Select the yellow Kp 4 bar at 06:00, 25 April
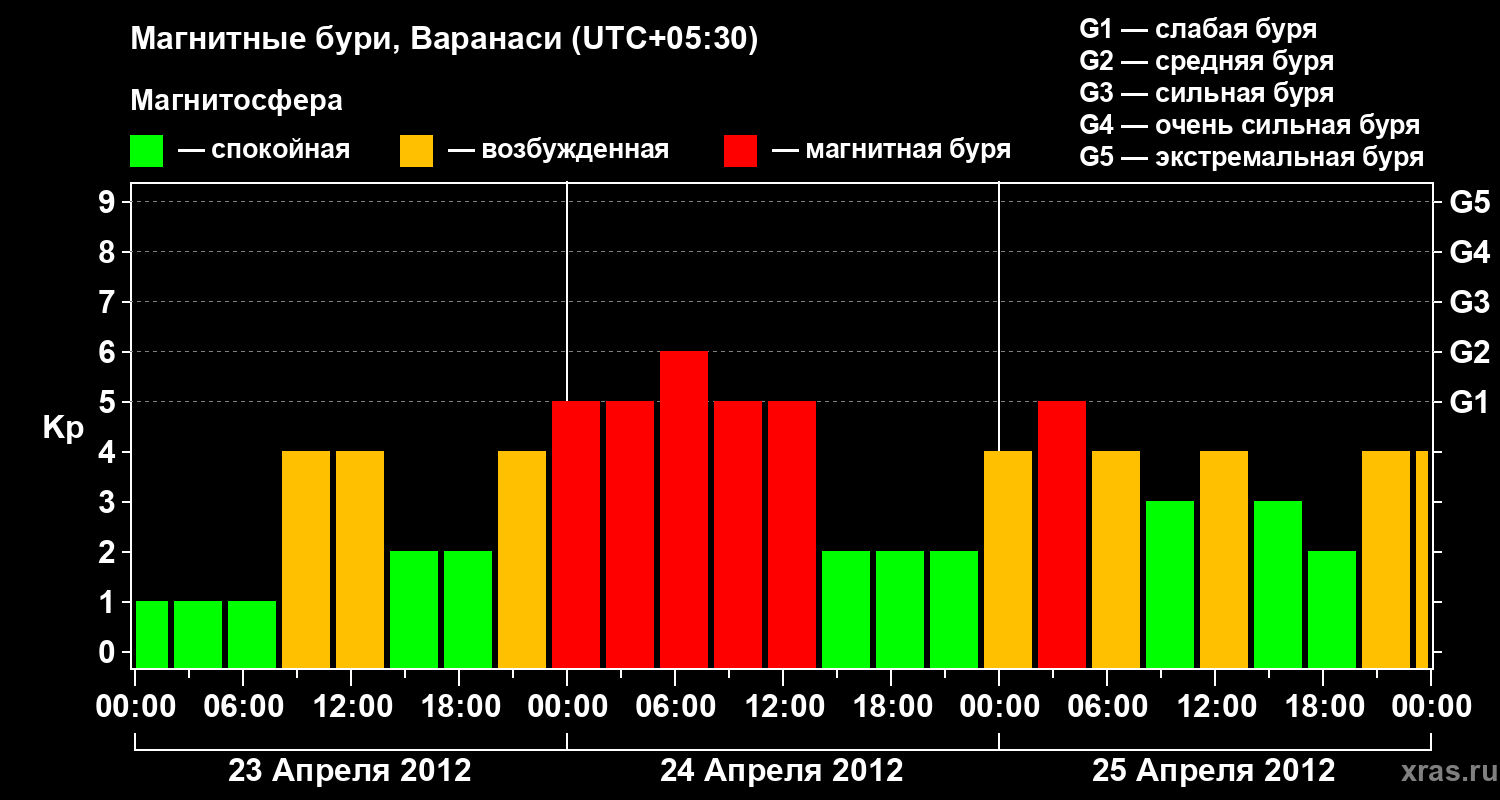Image resolution: width=1500 pixels, height=800 pixels. (x=1116, y=560)
